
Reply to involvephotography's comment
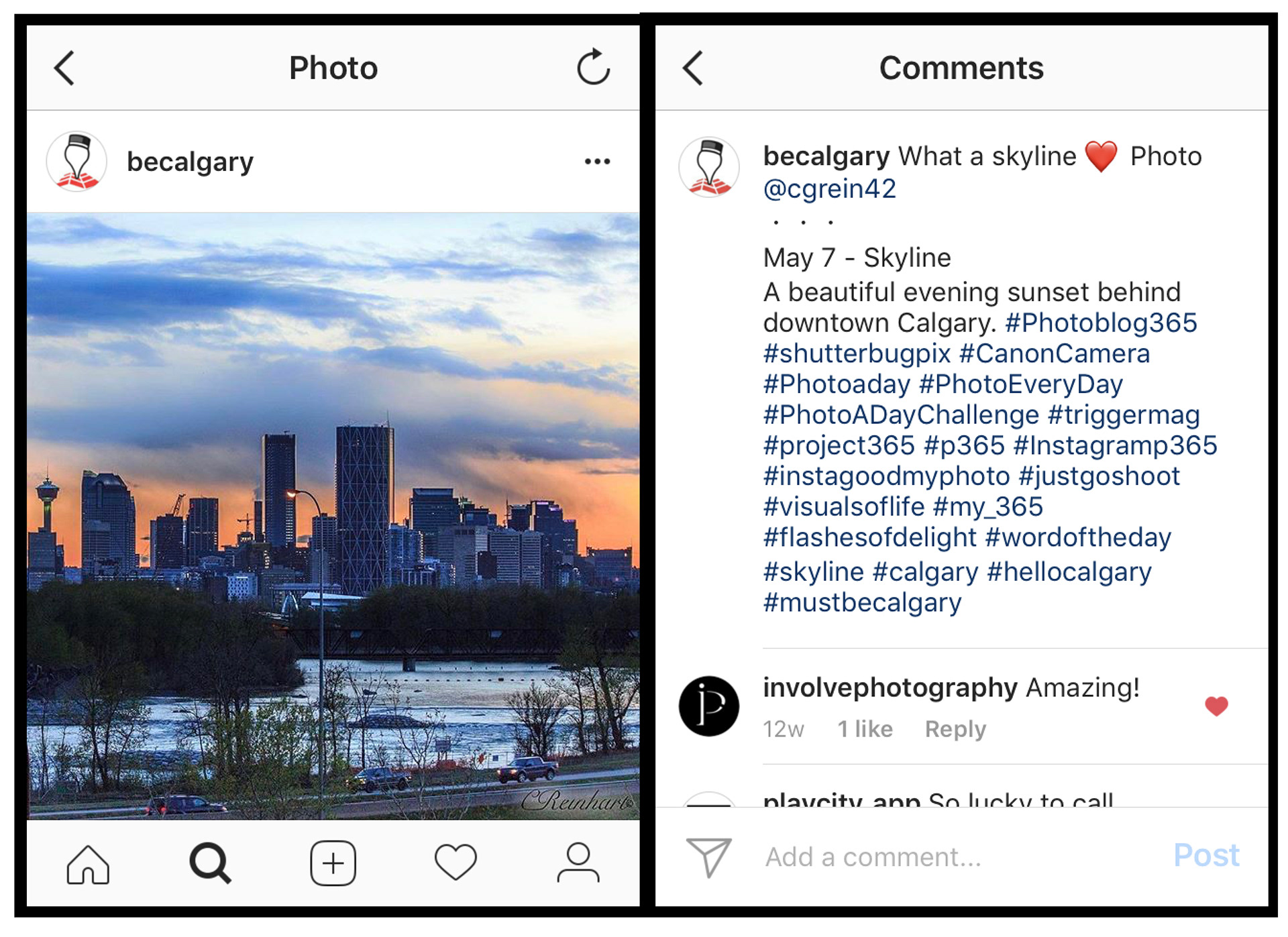tap(955, 729)
